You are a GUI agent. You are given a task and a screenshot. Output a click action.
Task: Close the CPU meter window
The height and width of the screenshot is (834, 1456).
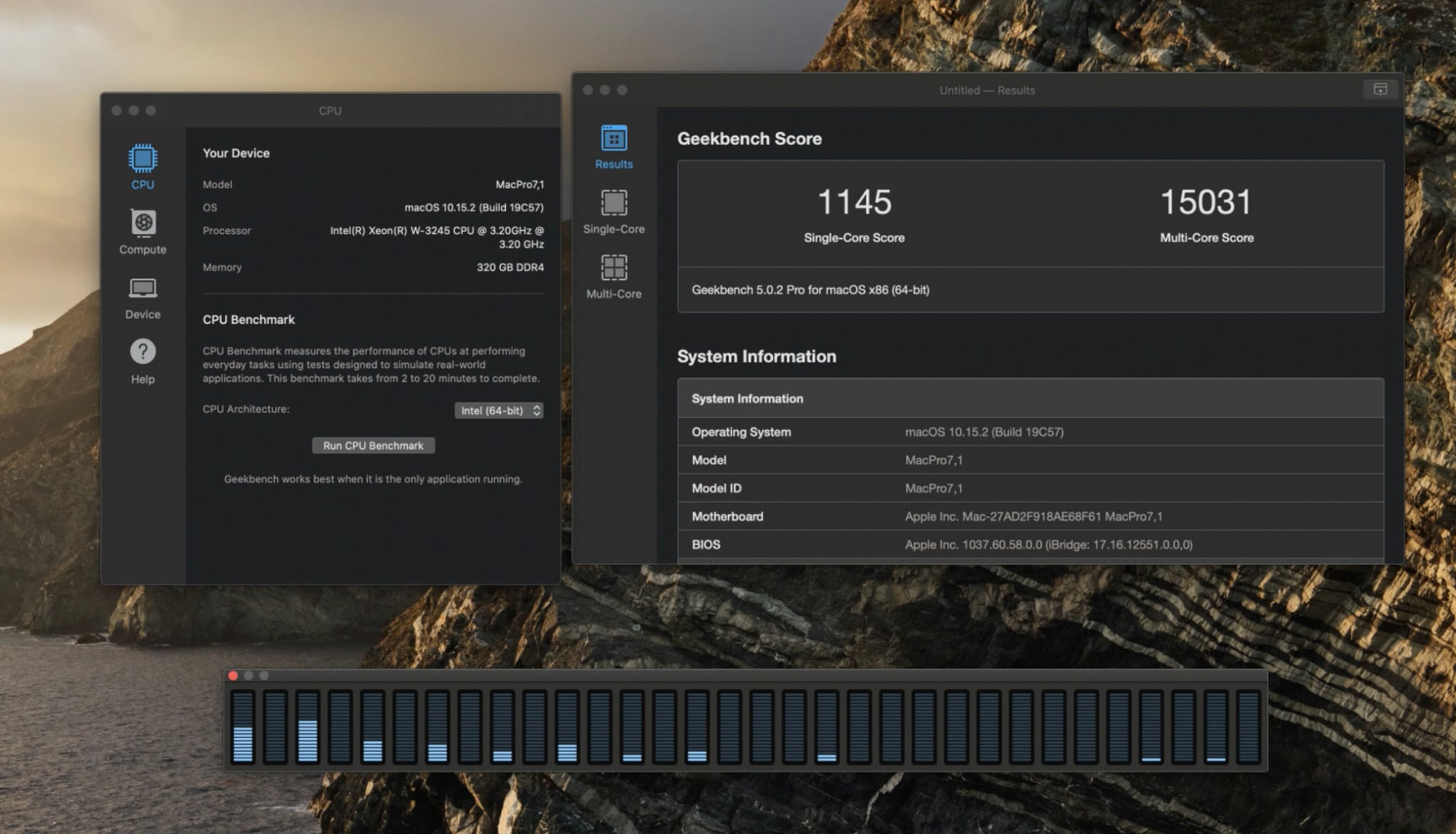[x=233, y=675]
